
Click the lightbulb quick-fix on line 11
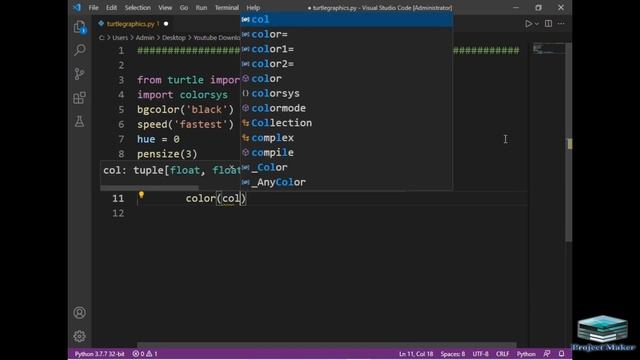pos(141,195)
